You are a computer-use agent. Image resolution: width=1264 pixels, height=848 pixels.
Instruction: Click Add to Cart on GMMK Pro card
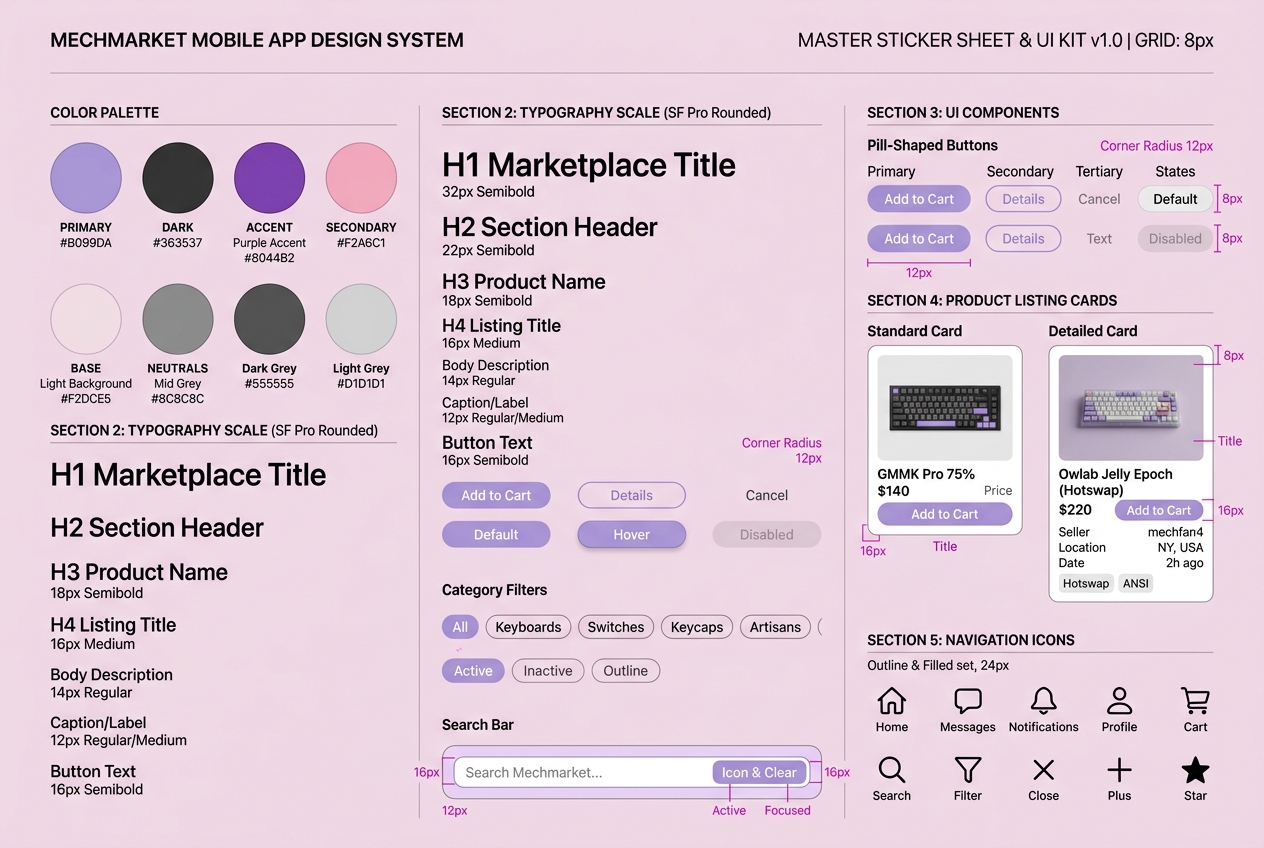click(x=945, y=514)
